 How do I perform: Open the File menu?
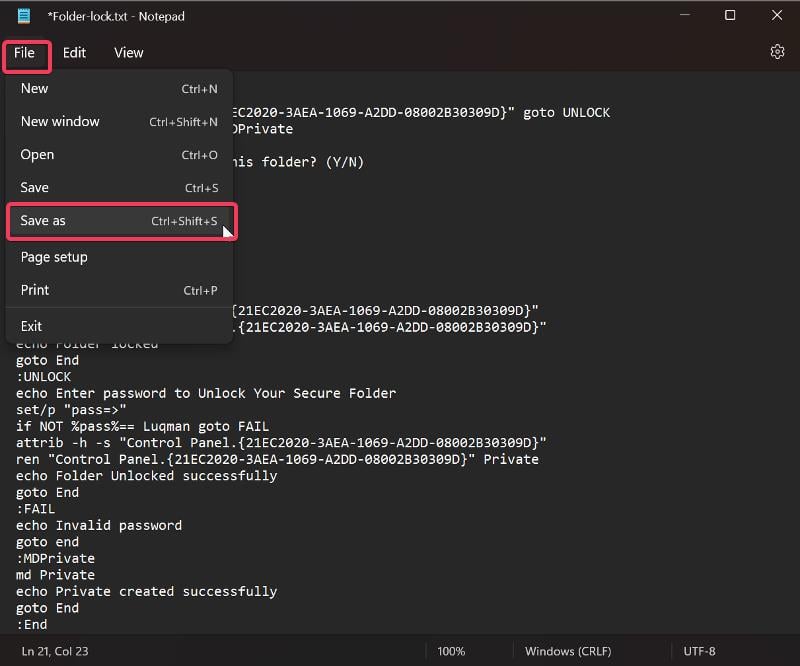point(25,53)
